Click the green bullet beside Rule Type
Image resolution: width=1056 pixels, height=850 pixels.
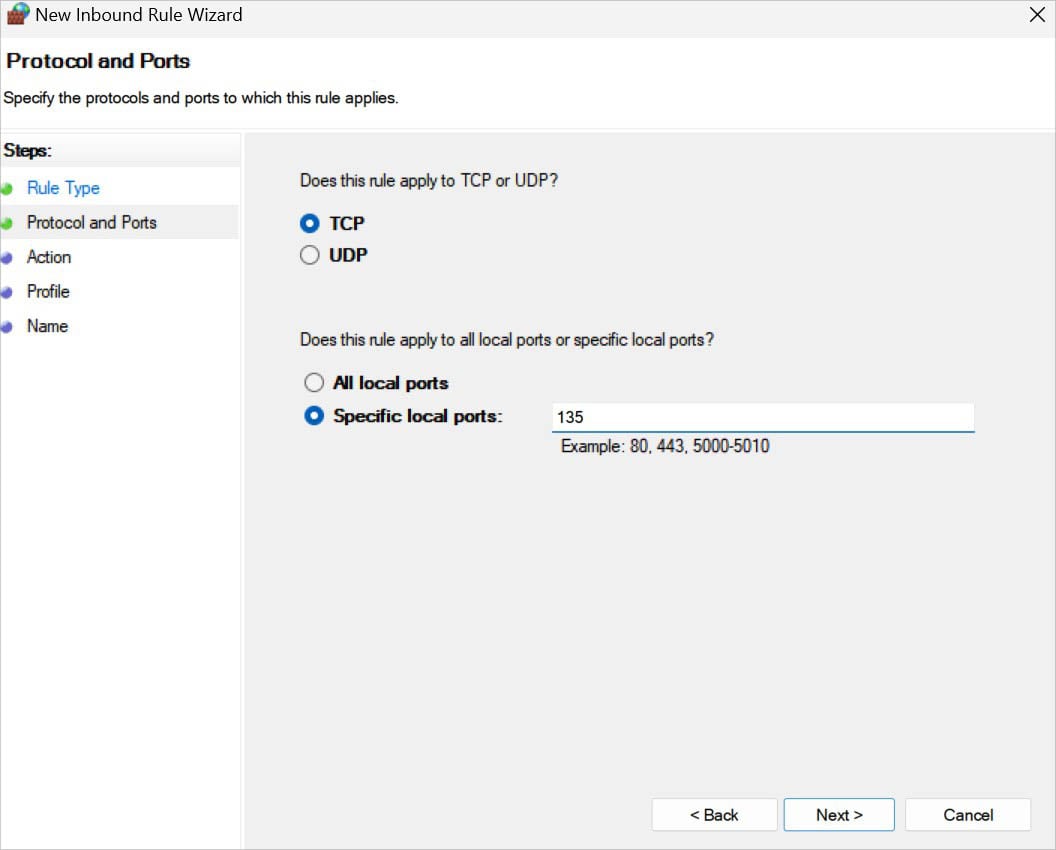(x=7, y=188)
